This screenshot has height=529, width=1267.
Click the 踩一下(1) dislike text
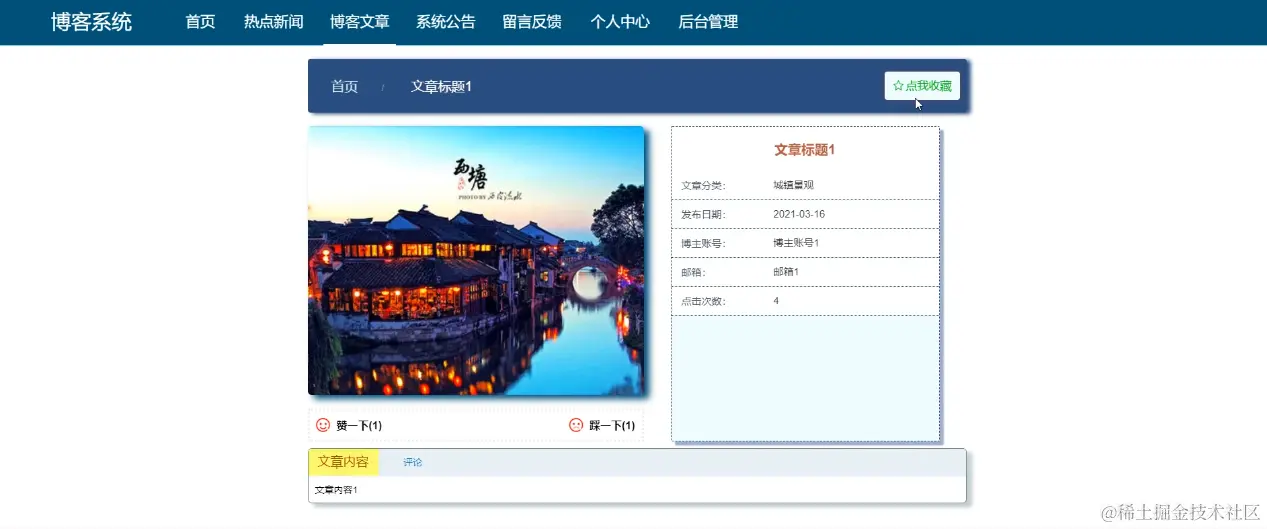click(x=612, y=426)
